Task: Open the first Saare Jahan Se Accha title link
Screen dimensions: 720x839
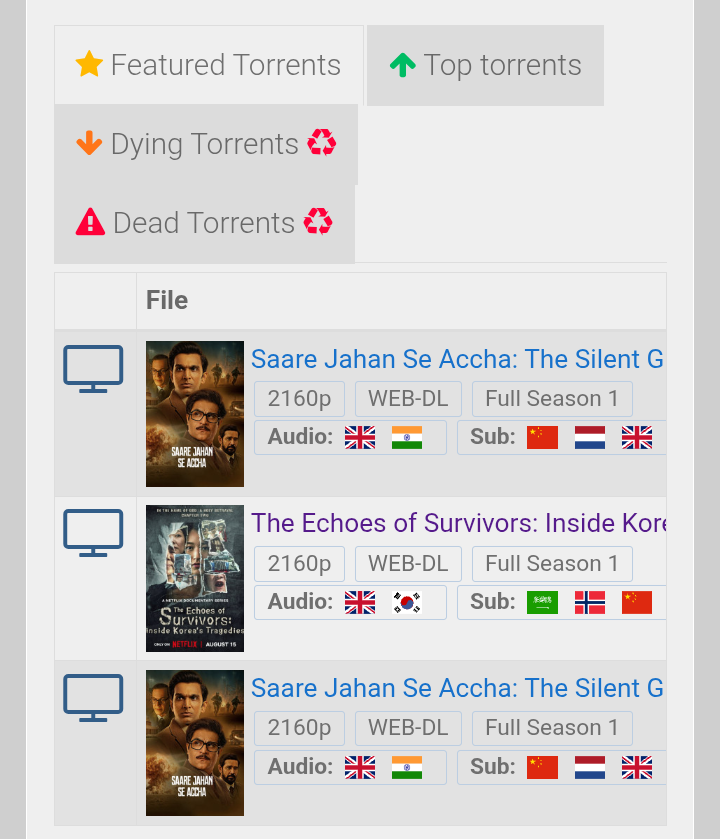Action: pos(457,359)
